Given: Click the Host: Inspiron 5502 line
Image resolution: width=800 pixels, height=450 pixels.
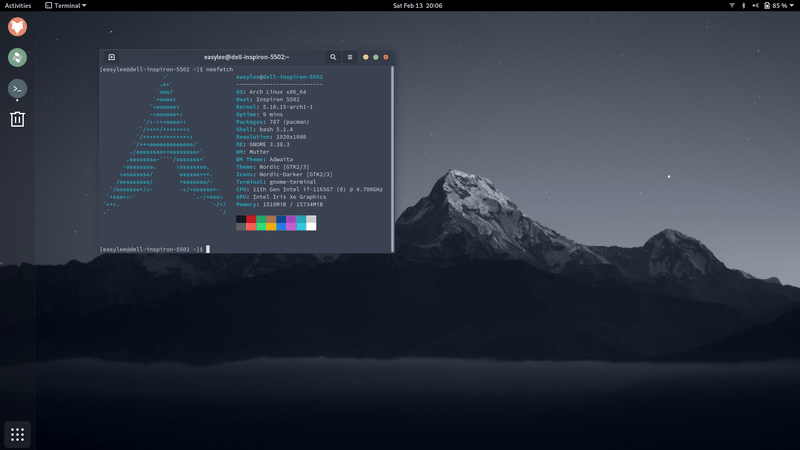Looking at the screenshot, I should (x=267, y=99).
